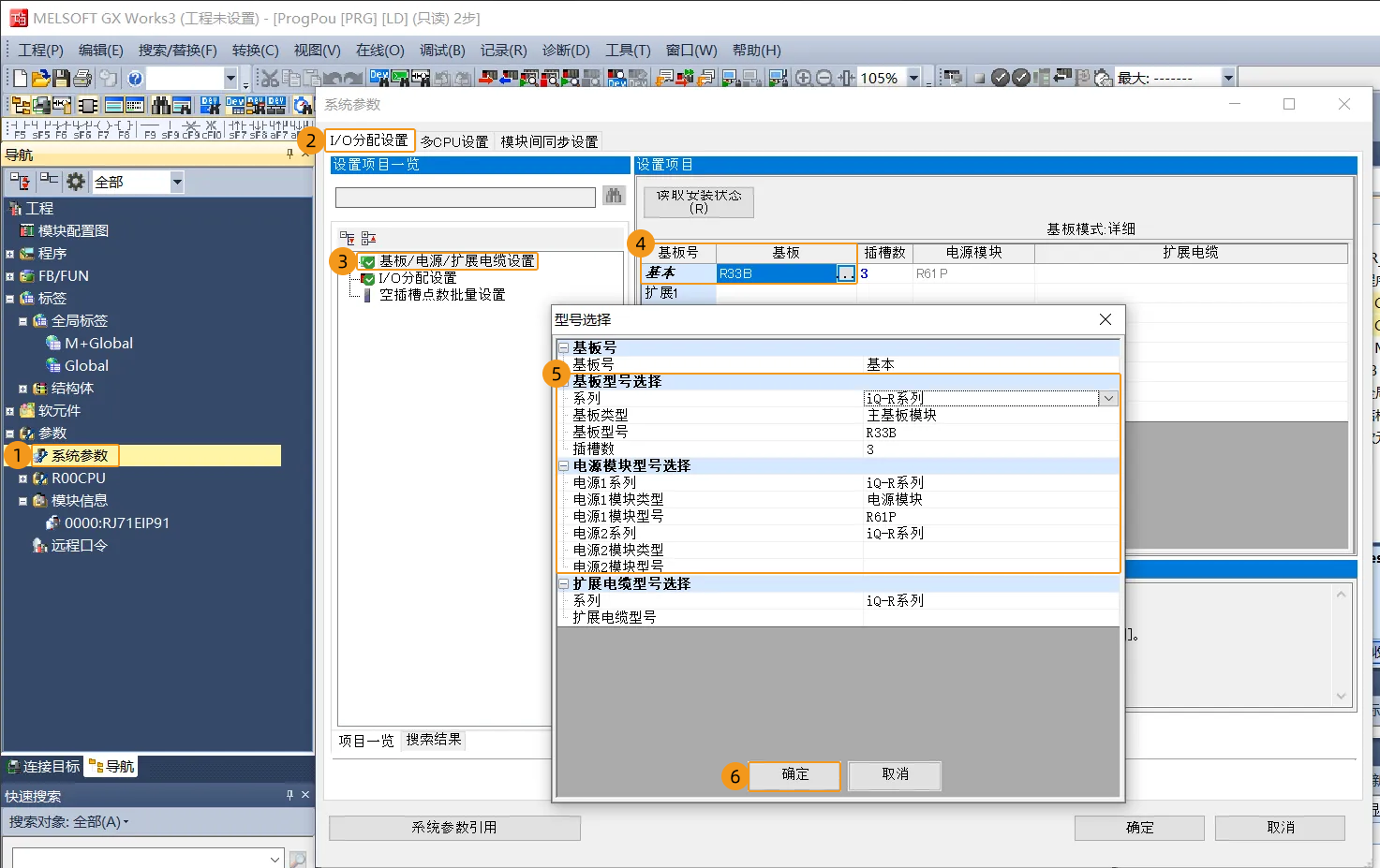Switch to the 多CPU设置 tab
Screen dimensions: 1380x868
coord(454,141)
